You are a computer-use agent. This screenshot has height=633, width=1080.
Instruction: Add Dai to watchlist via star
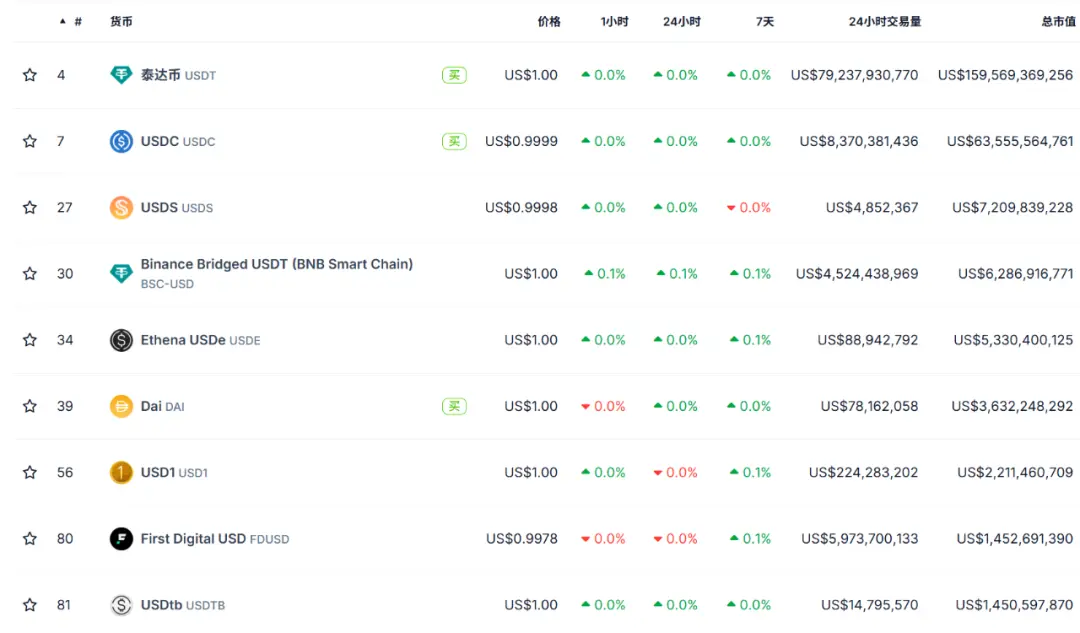[x=30, y=406]
